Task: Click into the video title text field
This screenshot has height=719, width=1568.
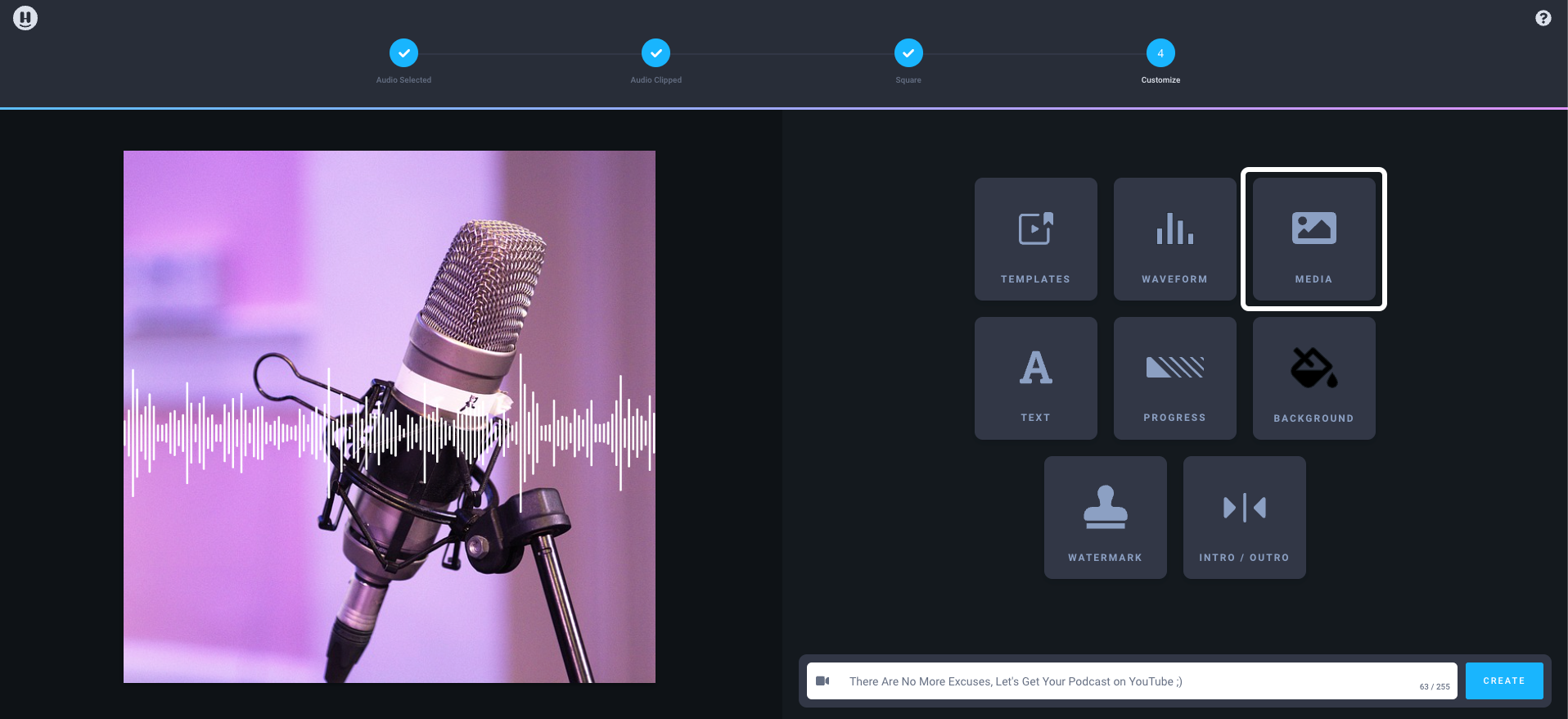Action: (1132, 681)
